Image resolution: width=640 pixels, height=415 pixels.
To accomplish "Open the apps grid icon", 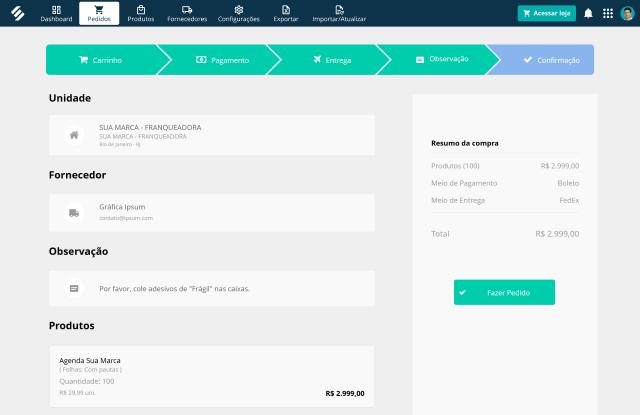I will (x=608, y=13).
